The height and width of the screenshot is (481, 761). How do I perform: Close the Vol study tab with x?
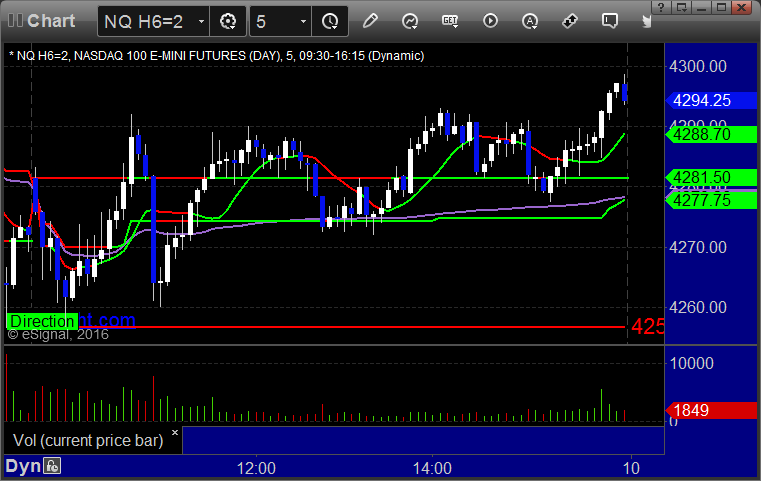point(175,432)
